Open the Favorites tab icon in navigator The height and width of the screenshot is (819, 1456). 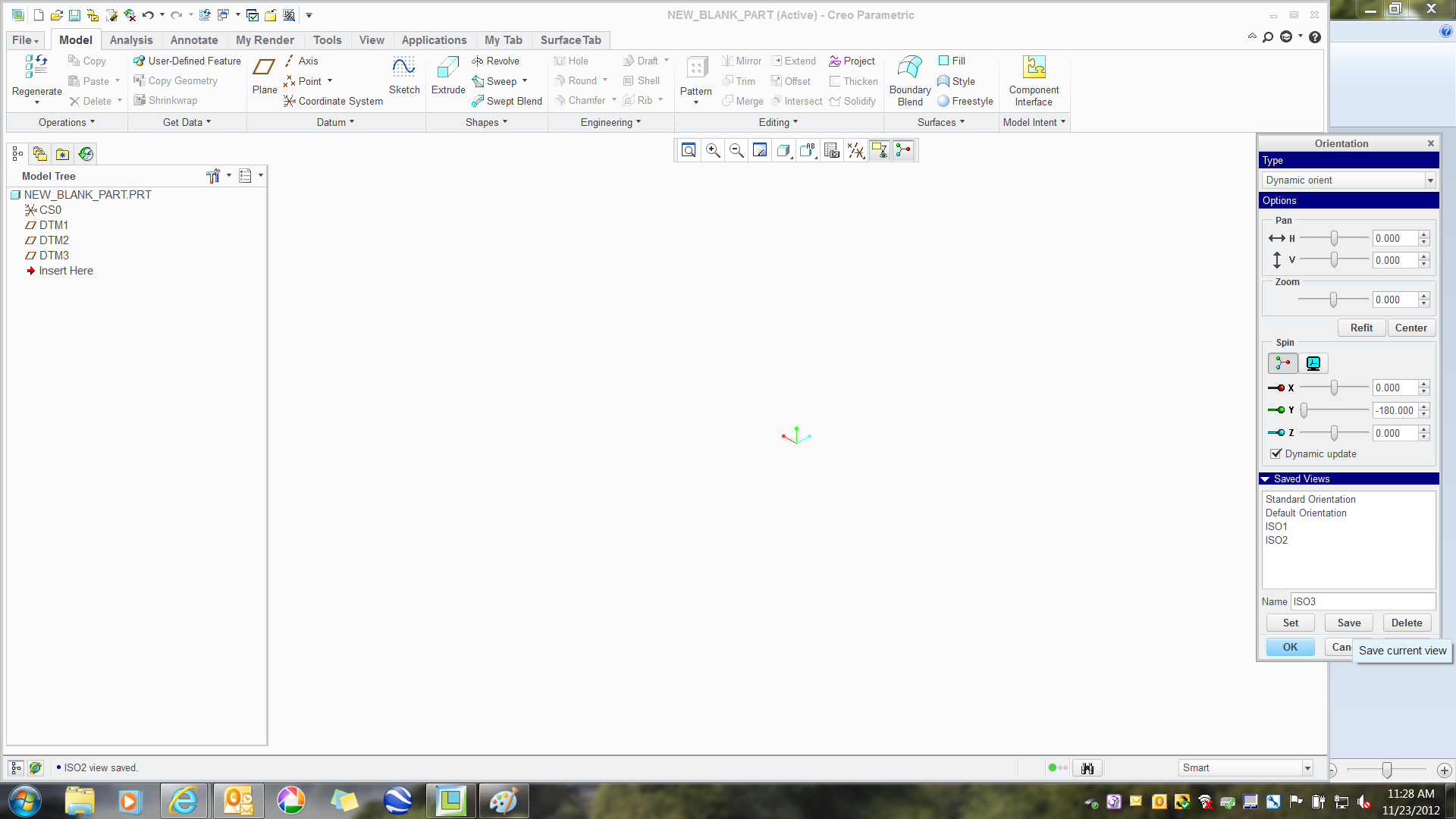pos(63,154)
